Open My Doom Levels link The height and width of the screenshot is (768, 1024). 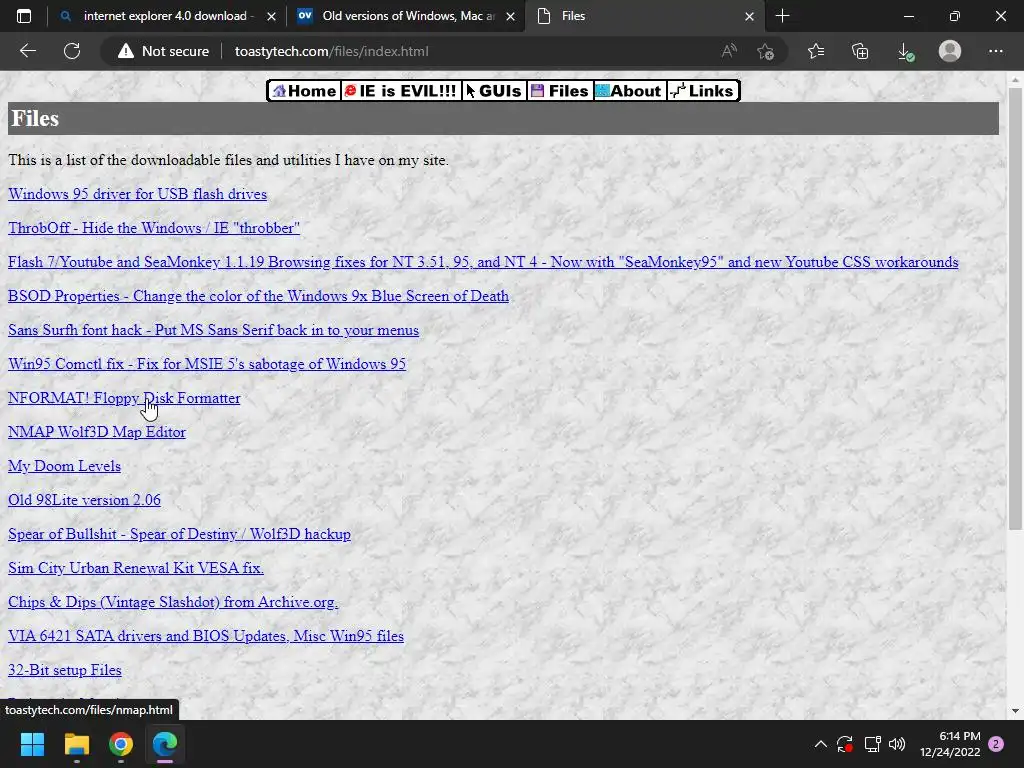coord(64,466)
